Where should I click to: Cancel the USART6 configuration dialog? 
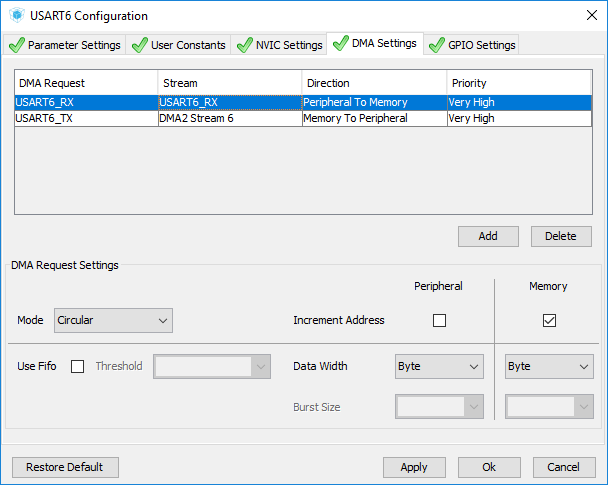coord(564,467)
